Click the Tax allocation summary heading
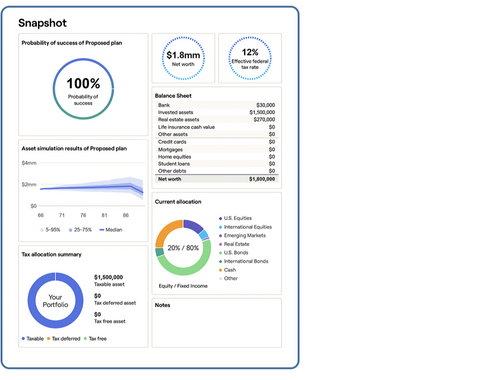 click(51, 255)
